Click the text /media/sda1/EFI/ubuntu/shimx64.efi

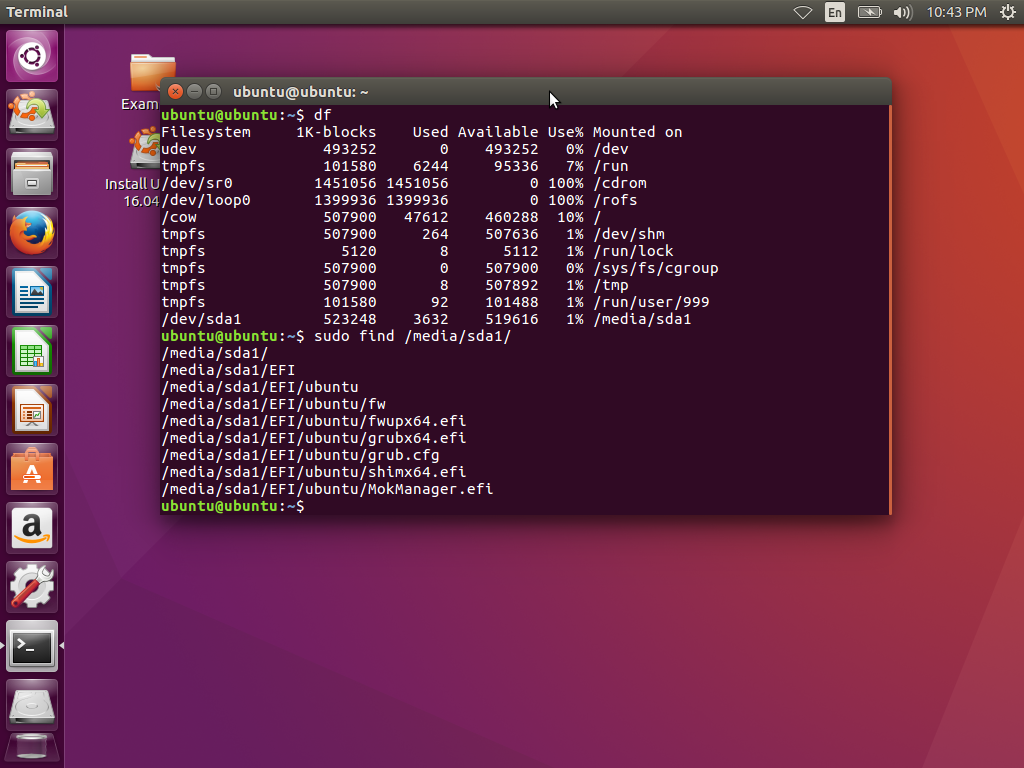coord(313,472)
